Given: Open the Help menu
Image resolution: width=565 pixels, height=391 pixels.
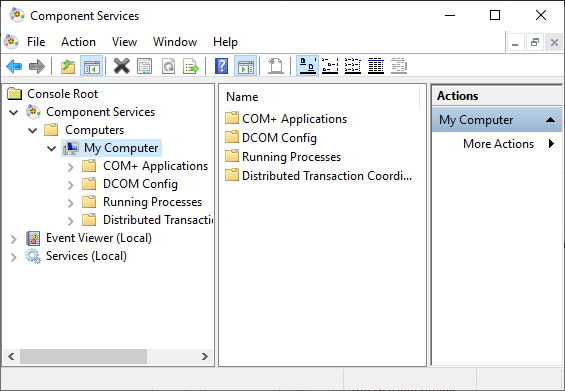Looking at the screenshot, I should (225, 42).
